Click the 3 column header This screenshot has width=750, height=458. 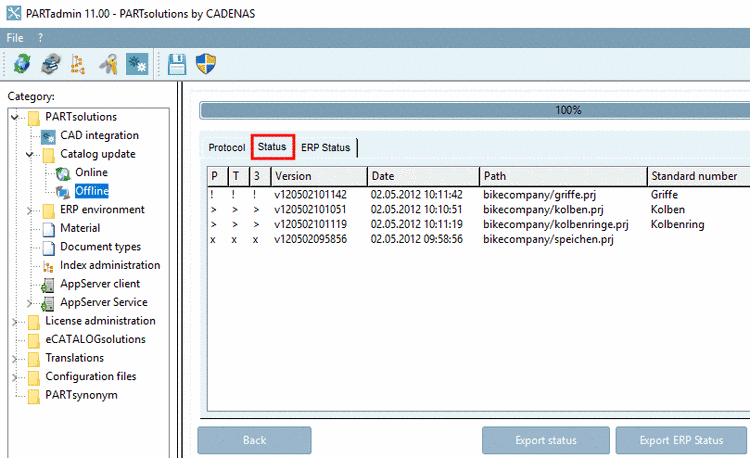point(260,176)
